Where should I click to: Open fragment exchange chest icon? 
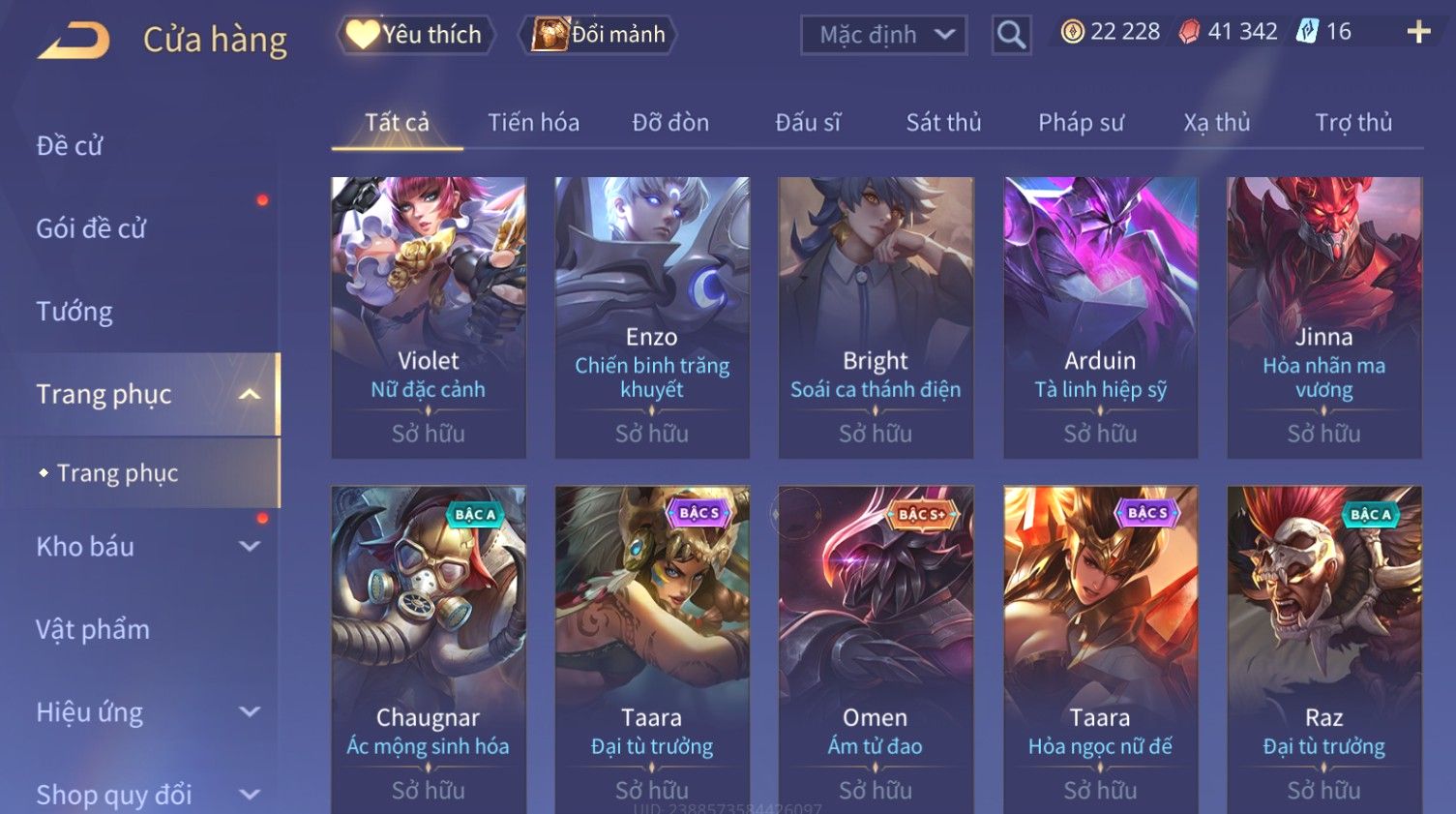tap(550, 34)
